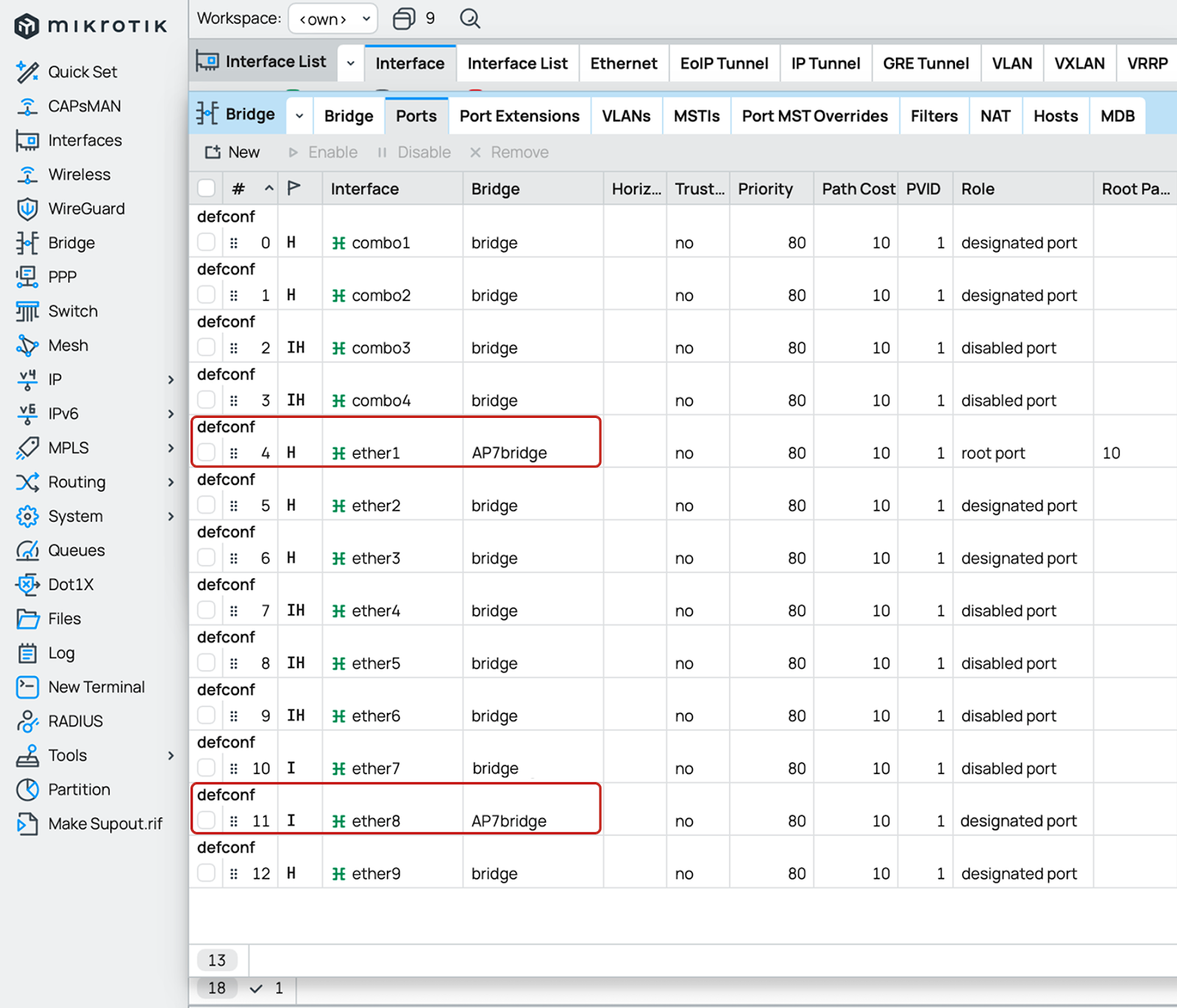1177x1008 pixels.
Task: Expand the Routing submenu
Action: click(x=171, y=483)
